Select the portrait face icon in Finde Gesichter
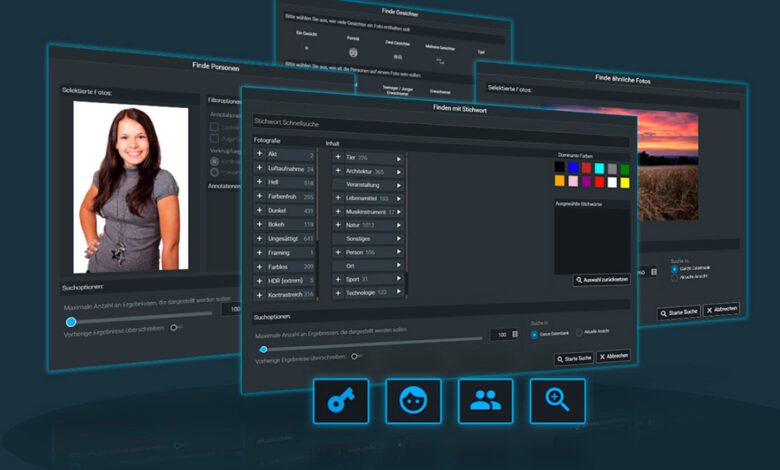Viewport: 780px width, 470px height. [353, 52]
